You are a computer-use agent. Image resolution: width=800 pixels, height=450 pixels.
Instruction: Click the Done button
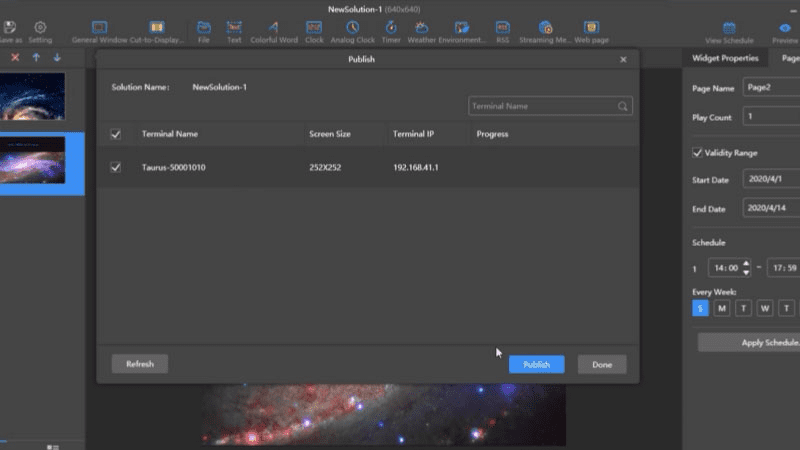point(602,364)
